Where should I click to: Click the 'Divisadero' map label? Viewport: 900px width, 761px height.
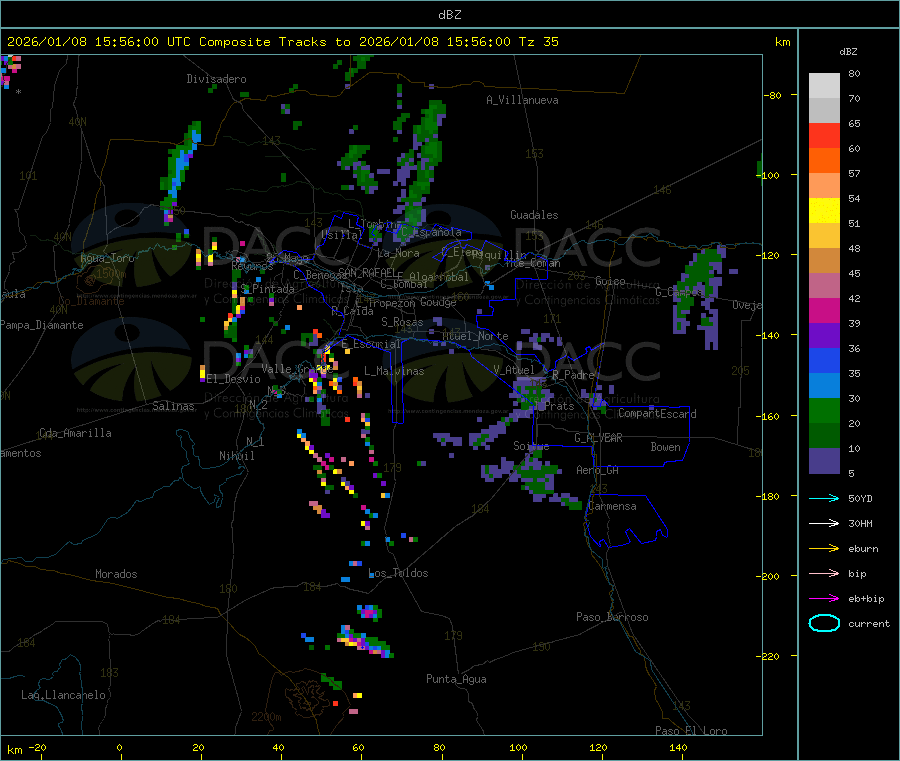point(216,79)
